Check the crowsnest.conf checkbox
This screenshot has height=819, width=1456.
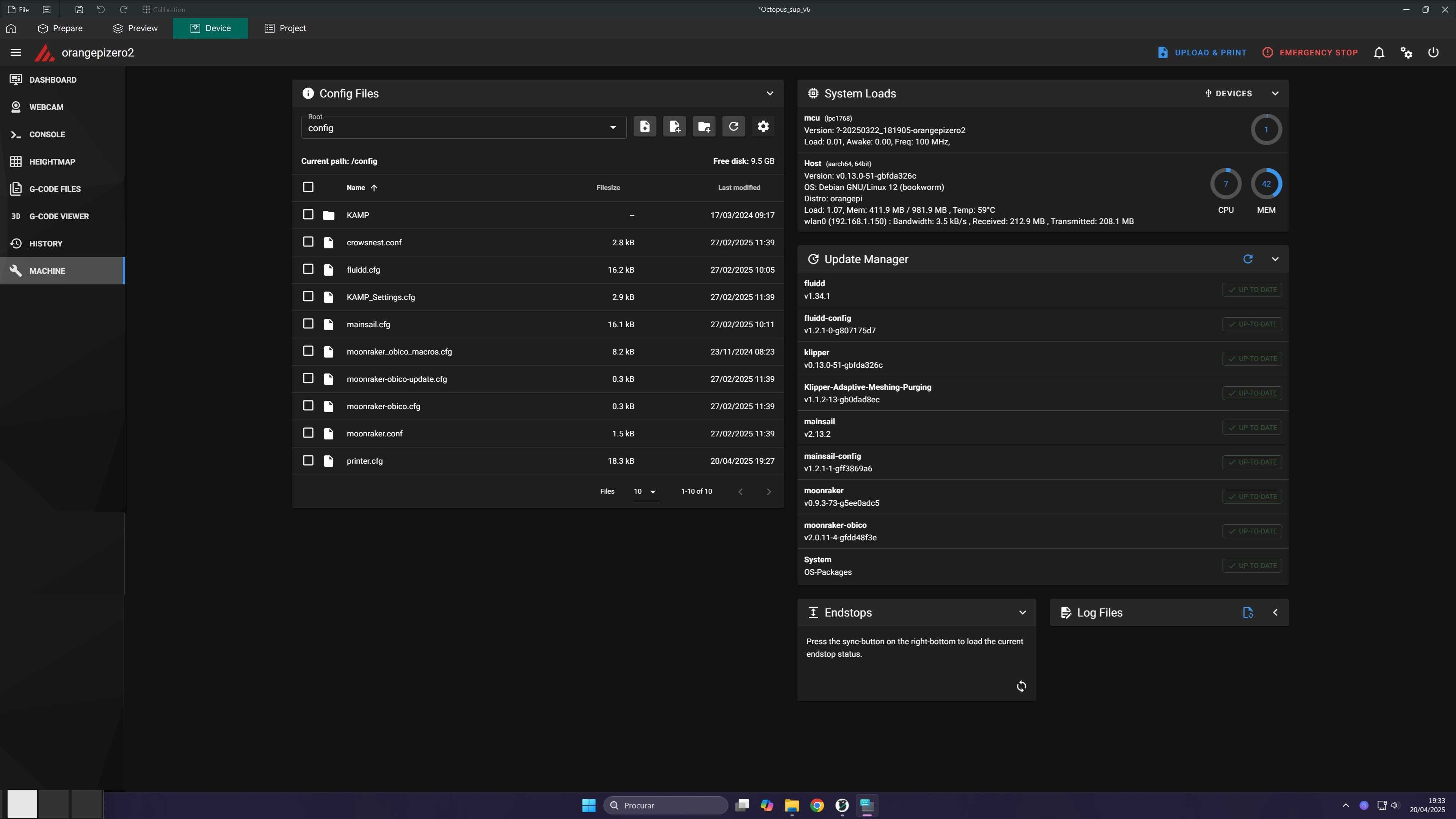(308, 242)
